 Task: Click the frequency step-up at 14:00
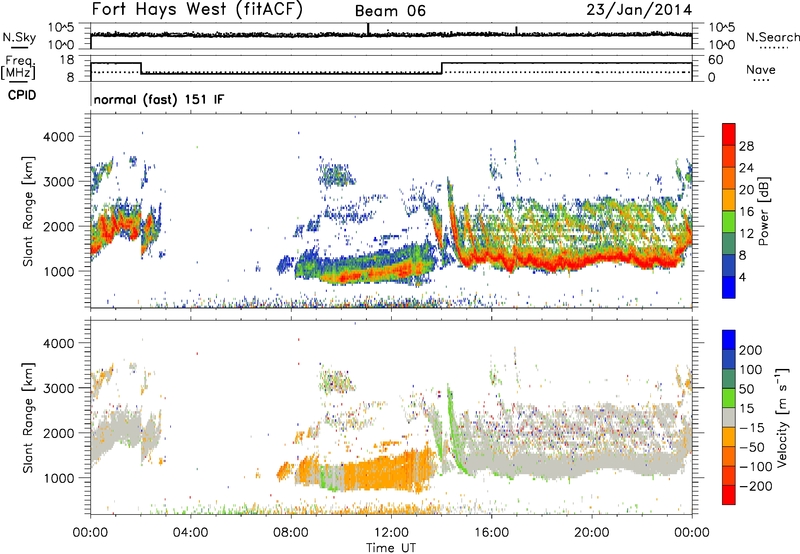(x=442, y=68)
